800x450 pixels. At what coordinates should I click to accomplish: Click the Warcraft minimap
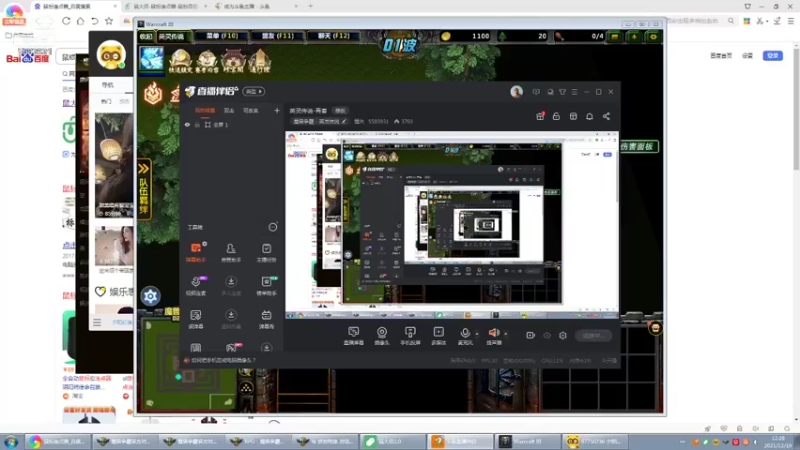point(189,364)
